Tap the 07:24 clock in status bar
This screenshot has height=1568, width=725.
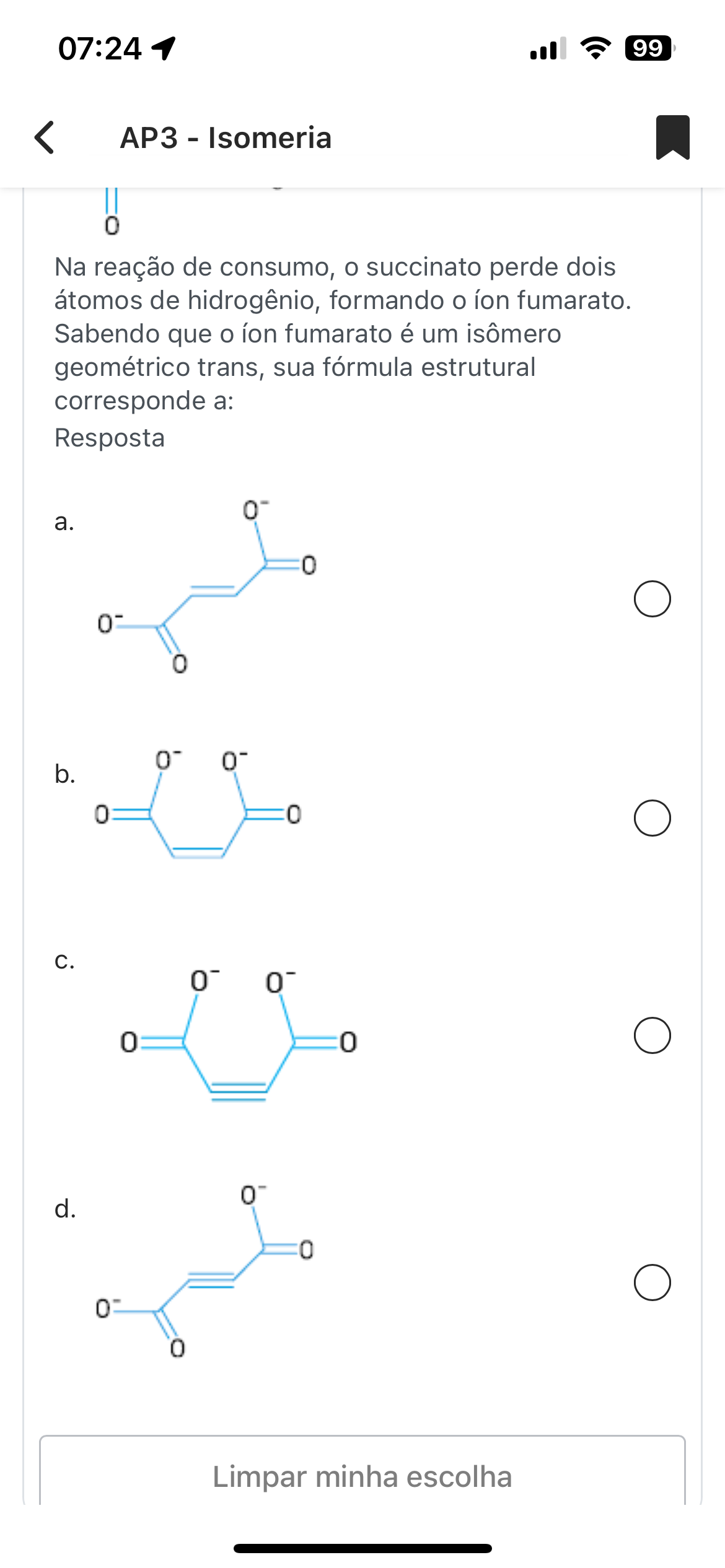pyautogui.click(x=100, y=48)
